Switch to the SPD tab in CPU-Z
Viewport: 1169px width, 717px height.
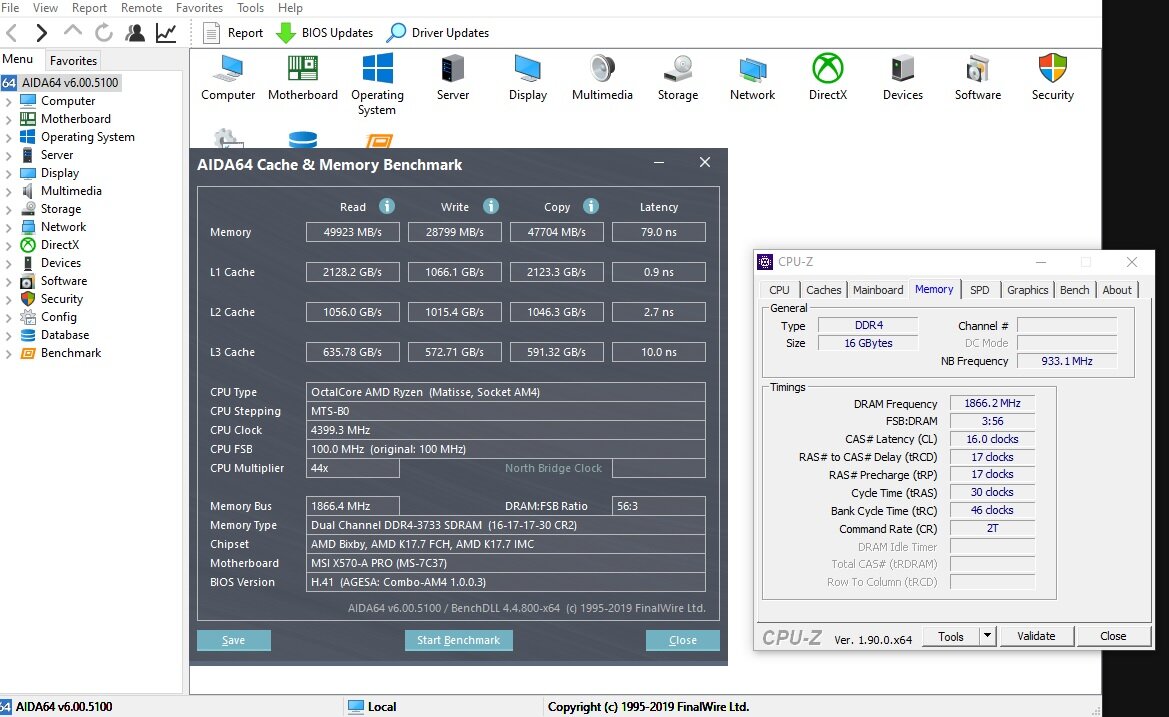click(x=980, y=290)
